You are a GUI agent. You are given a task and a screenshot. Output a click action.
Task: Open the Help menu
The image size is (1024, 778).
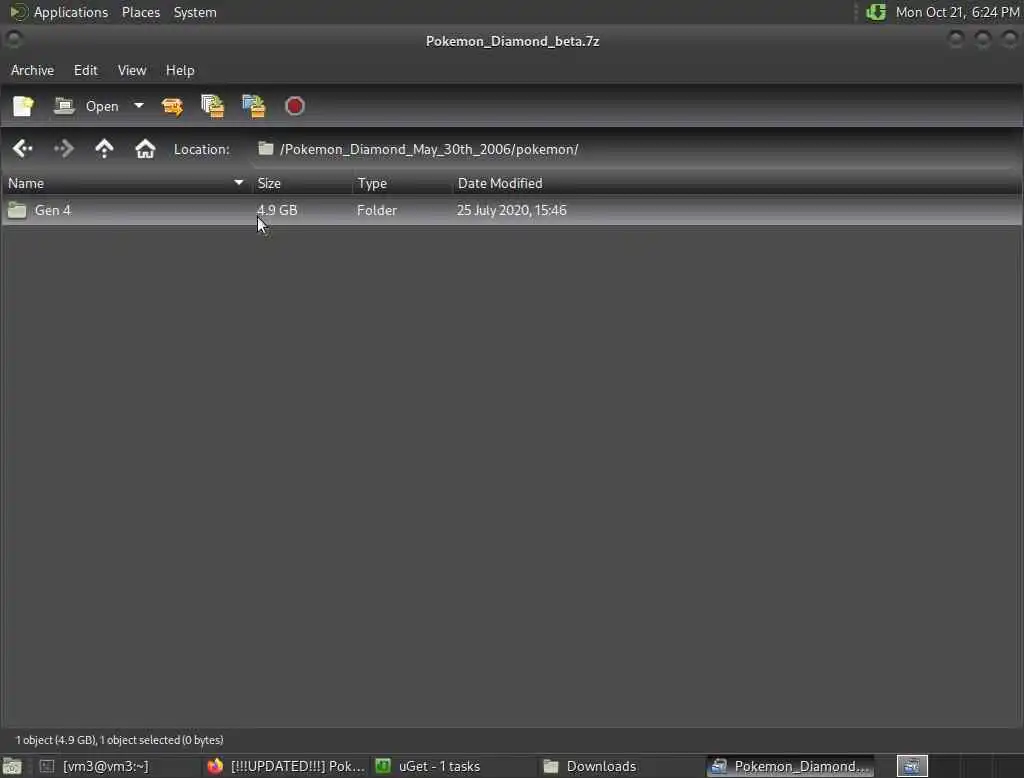pyautogui.click(x=180, y=70)
